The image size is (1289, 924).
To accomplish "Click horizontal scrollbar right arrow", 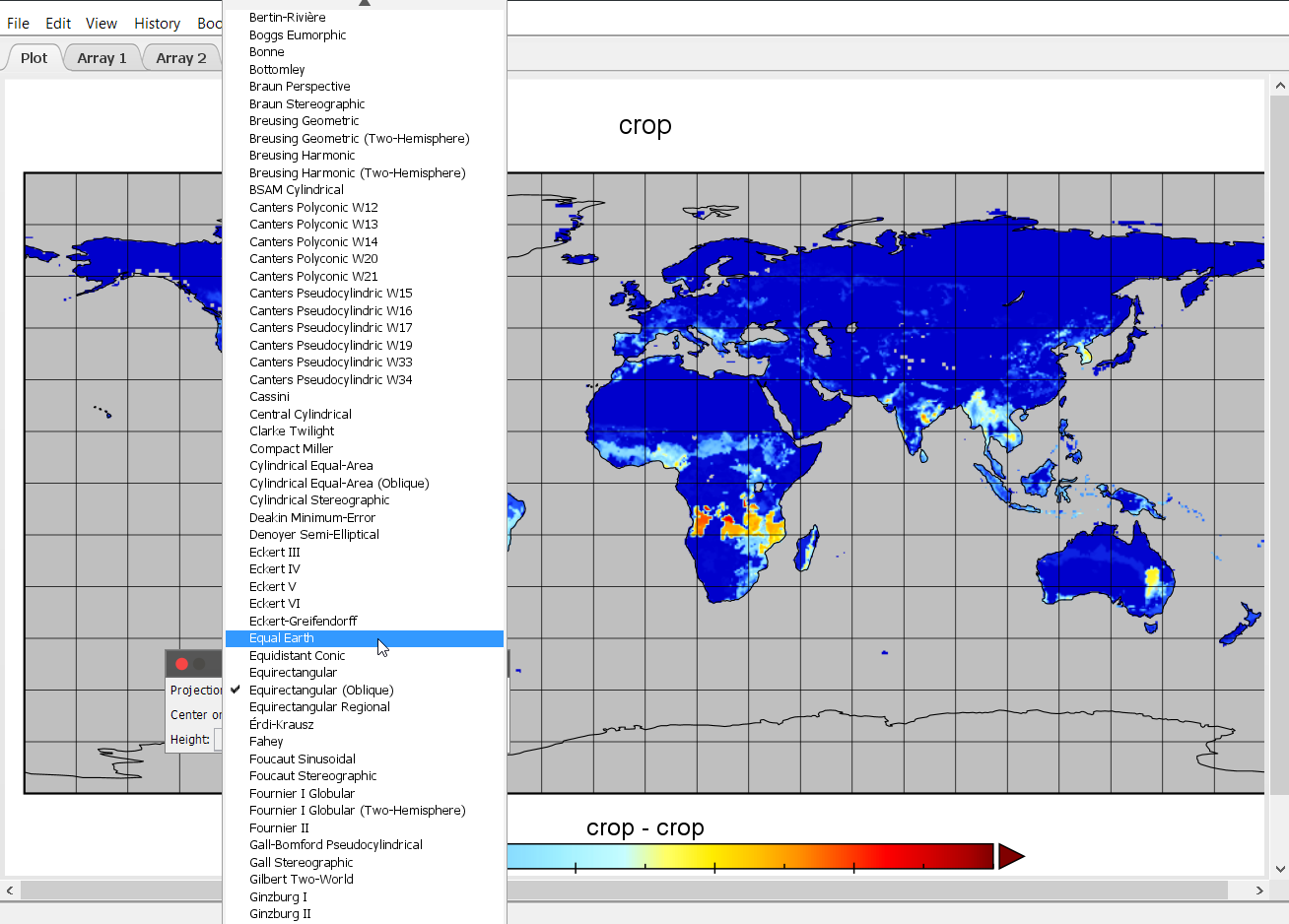I will click(1258, 891).
